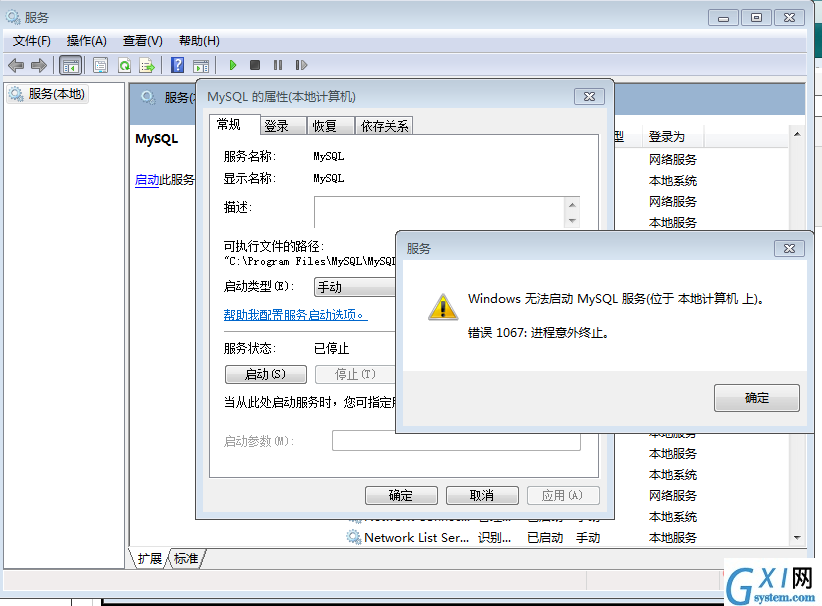Switch to the 标准 view tab
The height and width of the screenshot is (606, 822).
(186, 559)
